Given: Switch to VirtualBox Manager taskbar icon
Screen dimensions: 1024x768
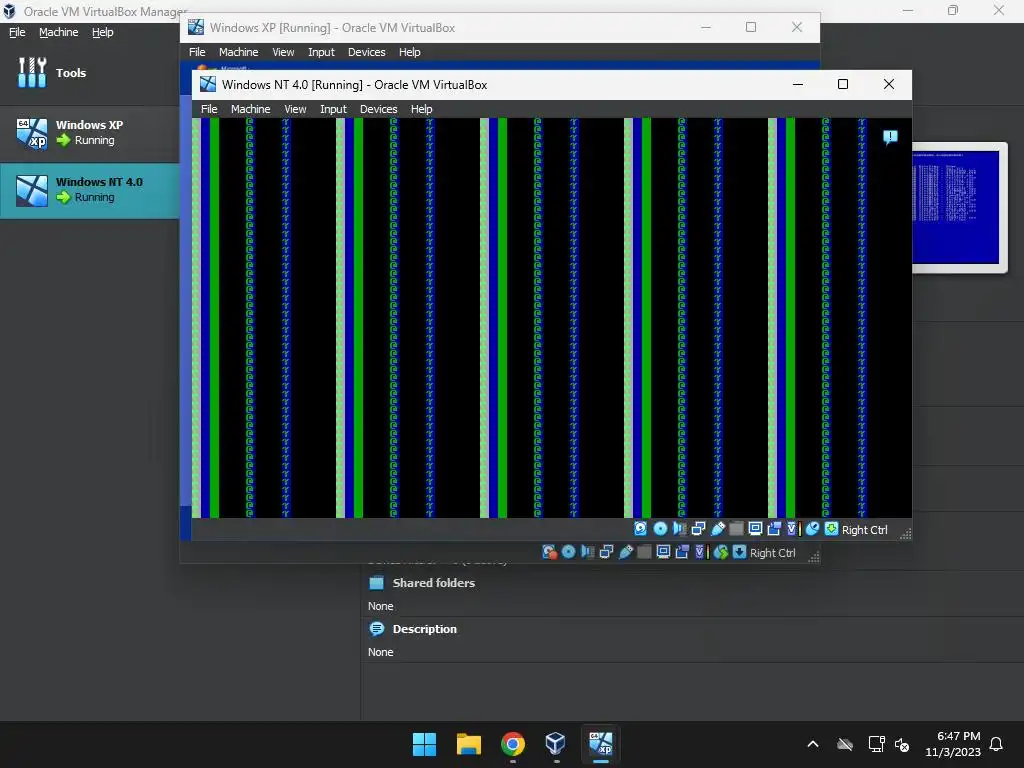Looking at the screenshot, I should [x=556, y=744].
